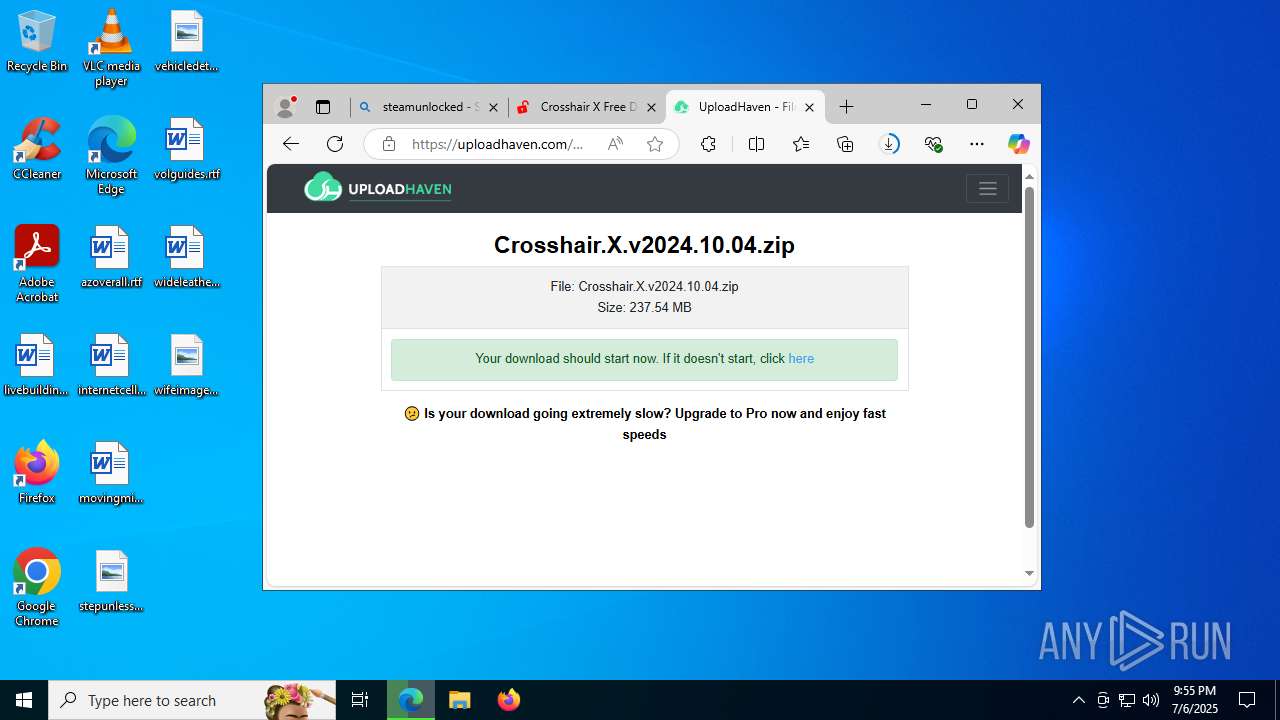Select the internetcell... document
This screenshot has height=720, width=1280.
(111, 365)
